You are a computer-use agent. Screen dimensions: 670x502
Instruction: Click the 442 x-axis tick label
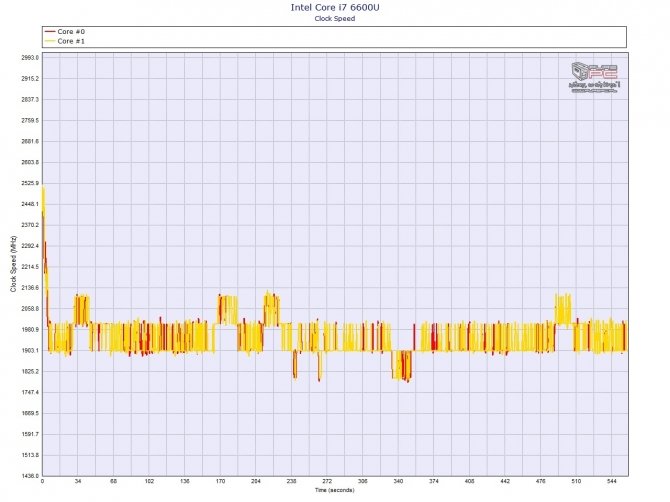[505, 481]
